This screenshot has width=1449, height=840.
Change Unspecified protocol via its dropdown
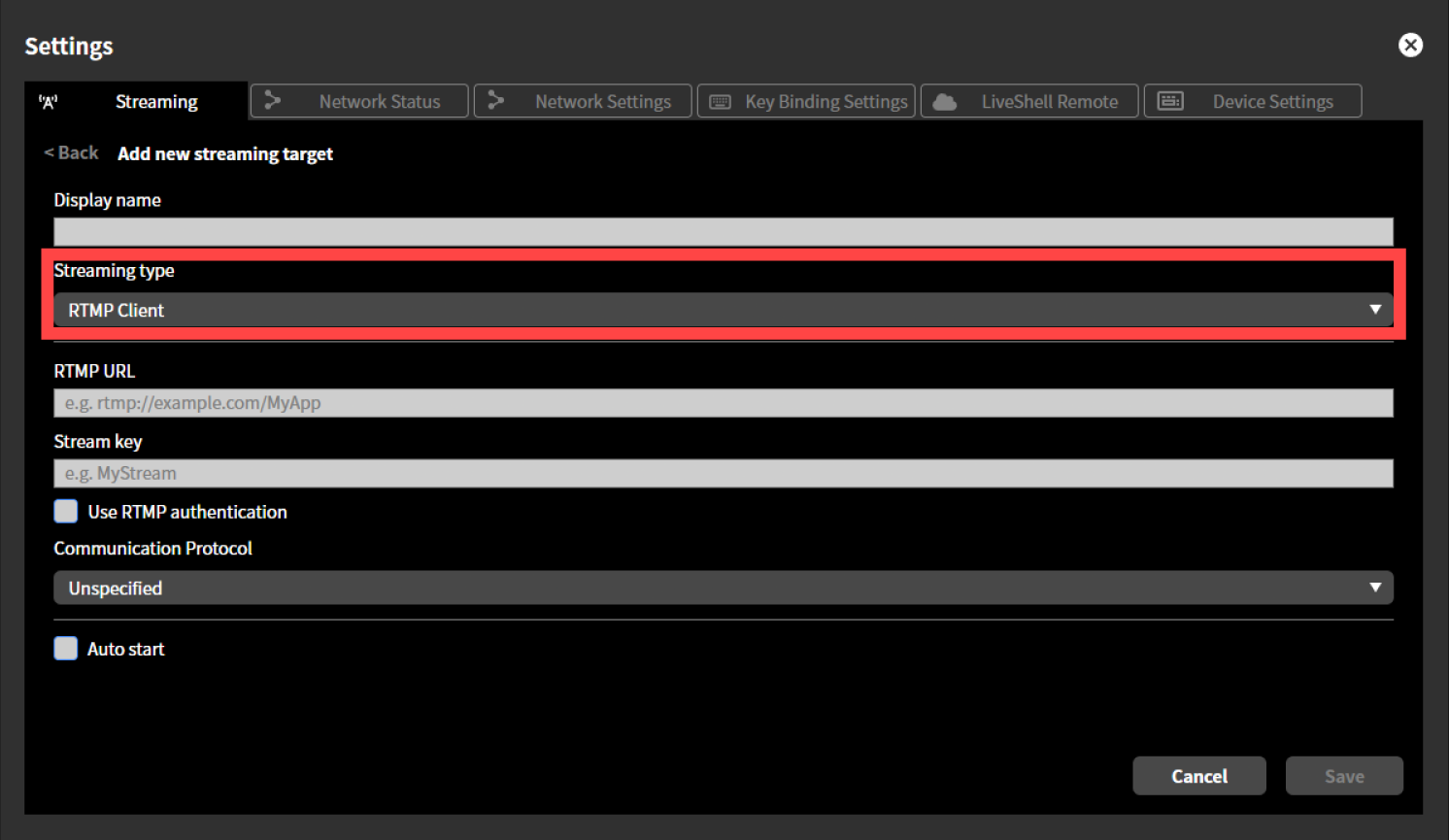point(723,587)
